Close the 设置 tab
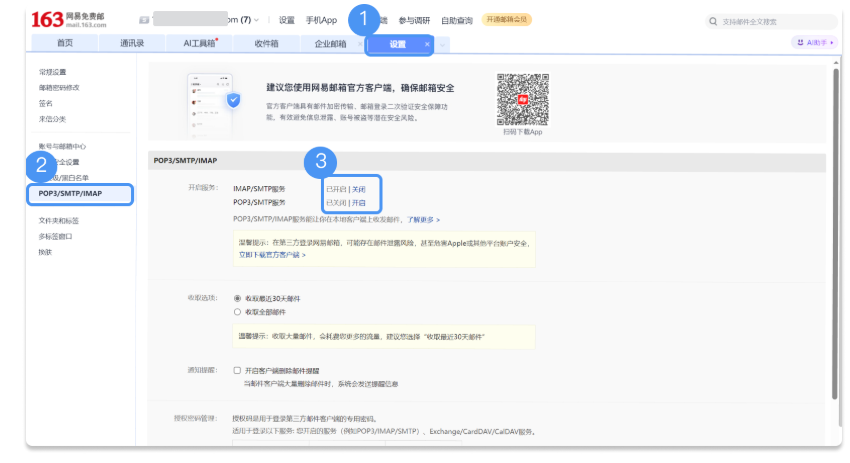This screenshot has height=463, width=850. pyautogui.click(x=427, y=44)
